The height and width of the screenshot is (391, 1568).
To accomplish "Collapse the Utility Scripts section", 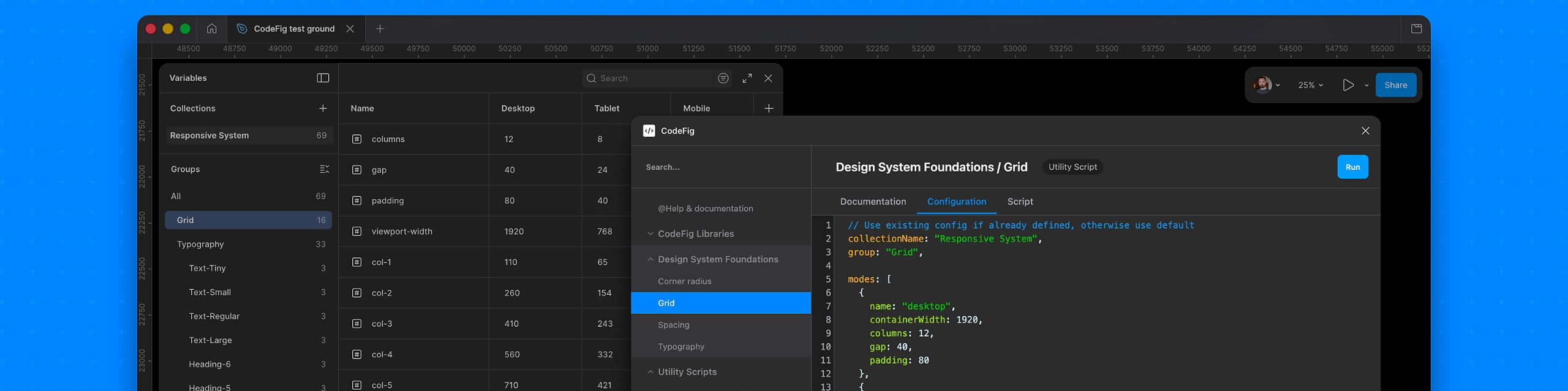I will click(x=650, y=372).
